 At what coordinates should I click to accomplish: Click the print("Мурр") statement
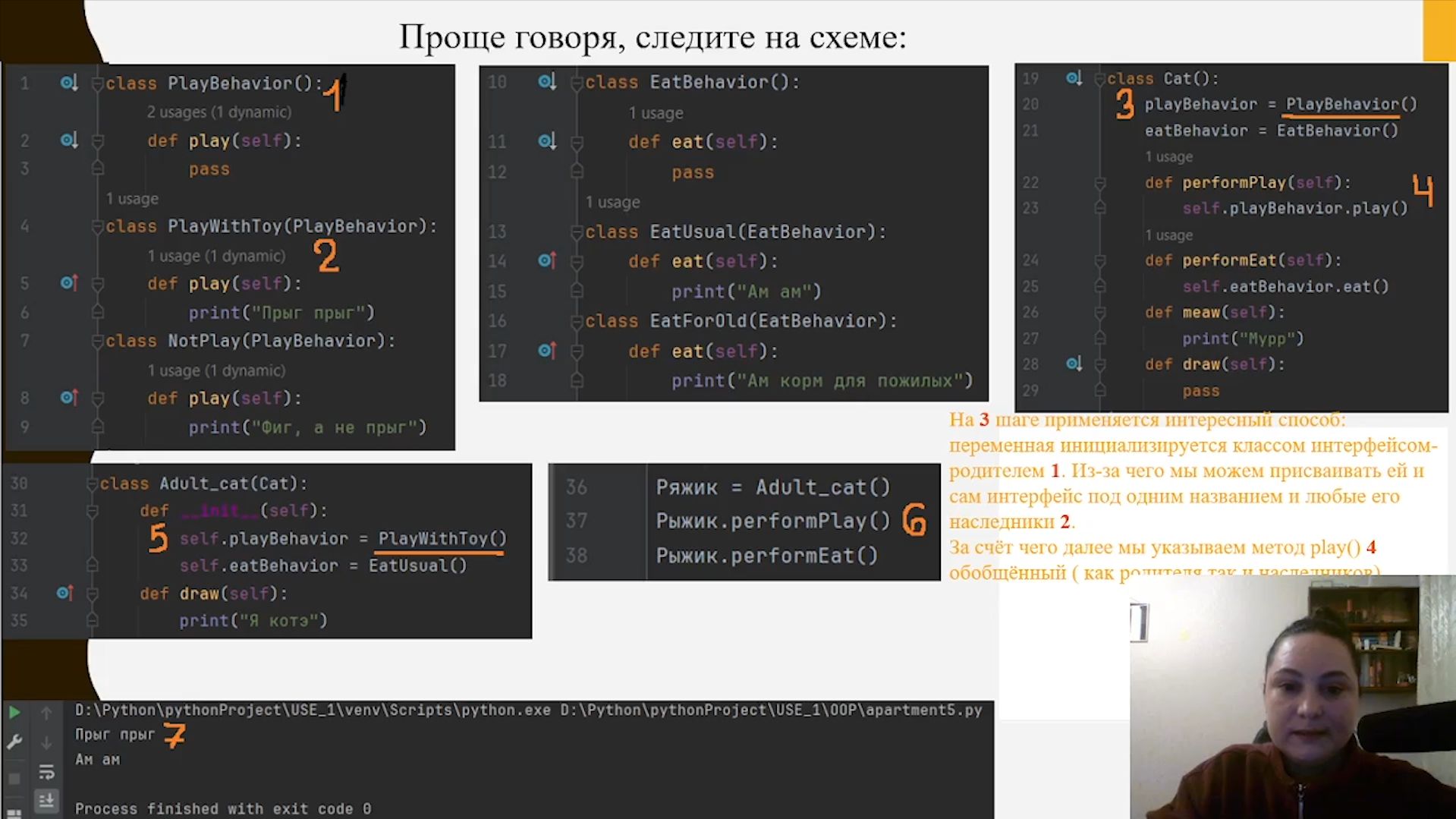click(x=1243, y=339)
